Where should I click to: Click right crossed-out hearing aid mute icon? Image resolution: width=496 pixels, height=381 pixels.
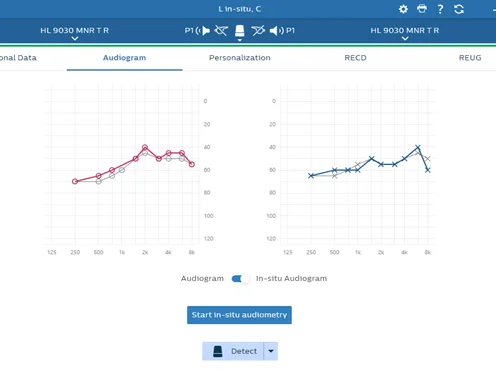point(258,31)
